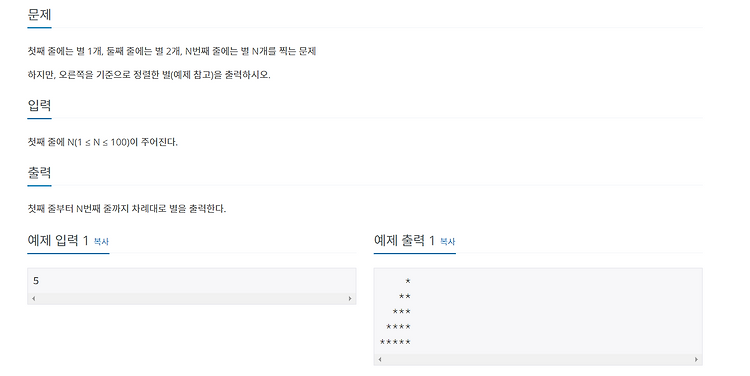This screenshot has width=750, height=376.
Task: Copy sample output via 복사 link beside 예제 출력 1
Action: [447, 242]
